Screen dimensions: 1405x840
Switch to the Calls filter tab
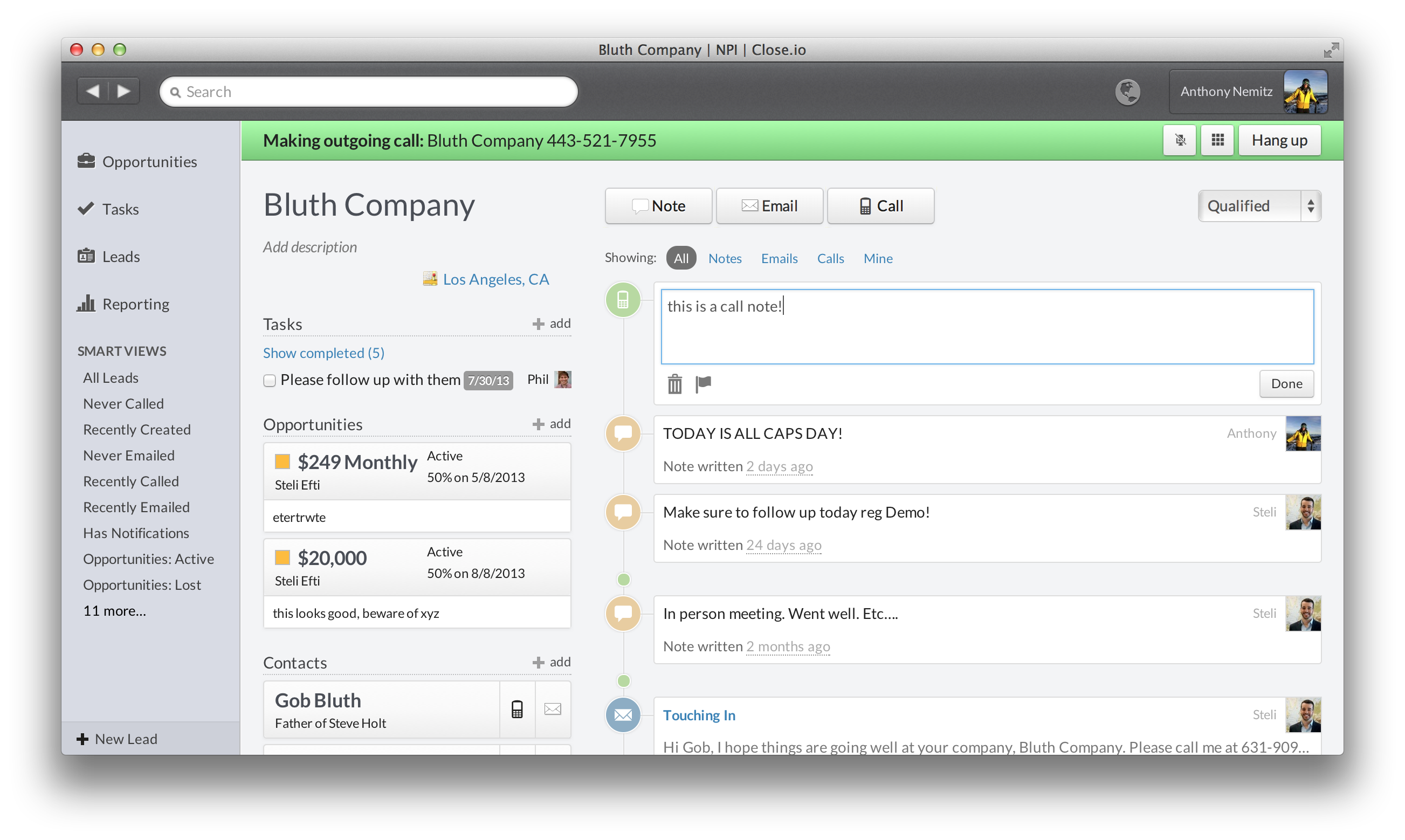point(830,259)
